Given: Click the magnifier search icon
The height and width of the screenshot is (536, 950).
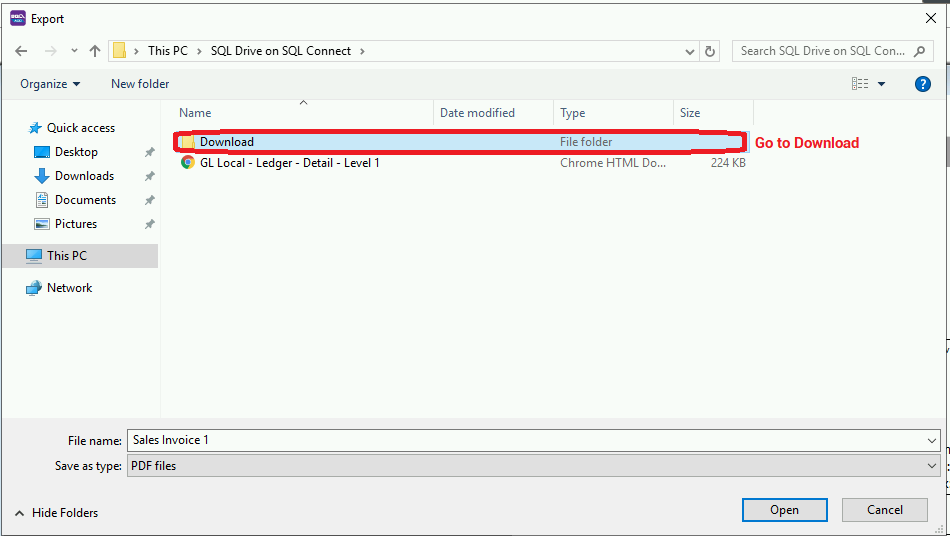Looking at the screenshot, I should (920, 51).
